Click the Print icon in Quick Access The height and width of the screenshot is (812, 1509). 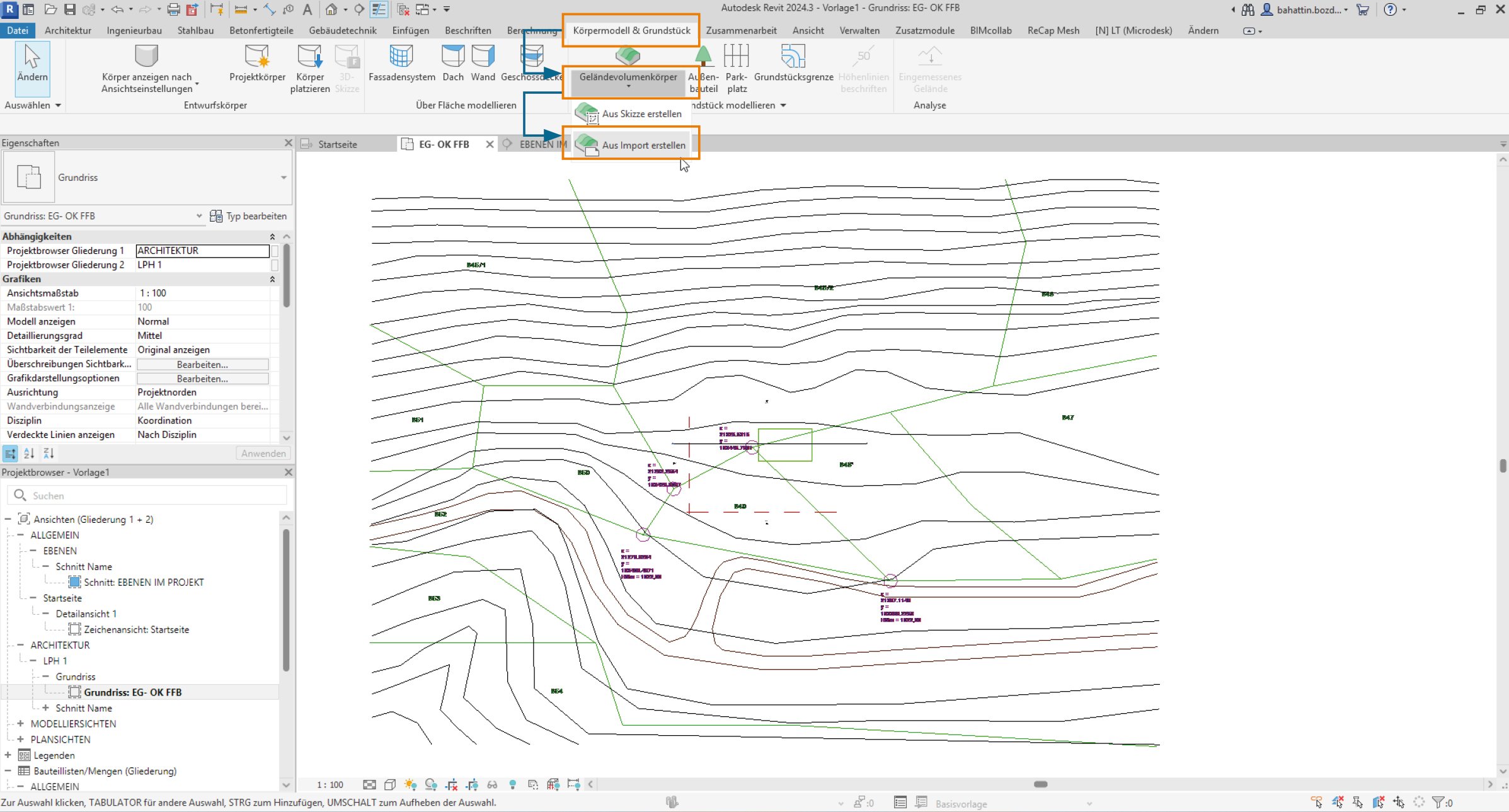[x=173, y=9]
